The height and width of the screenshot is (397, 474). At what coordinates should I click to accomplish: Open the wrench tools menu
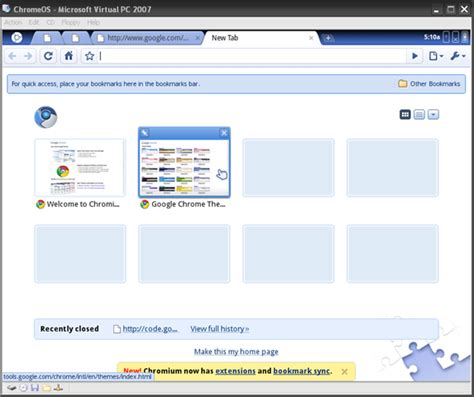(x=458, y=56)
